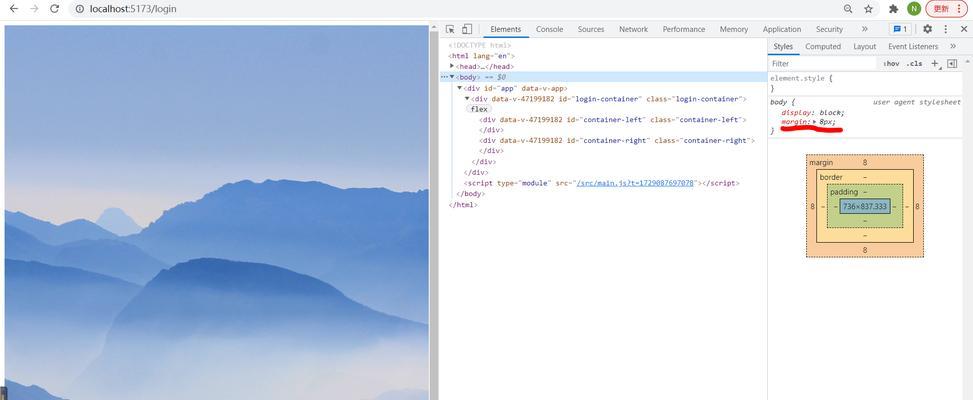Collapse the body element node
Image resolution: width=973 pixels, height=400 pixels.
(x=452, y=76)
